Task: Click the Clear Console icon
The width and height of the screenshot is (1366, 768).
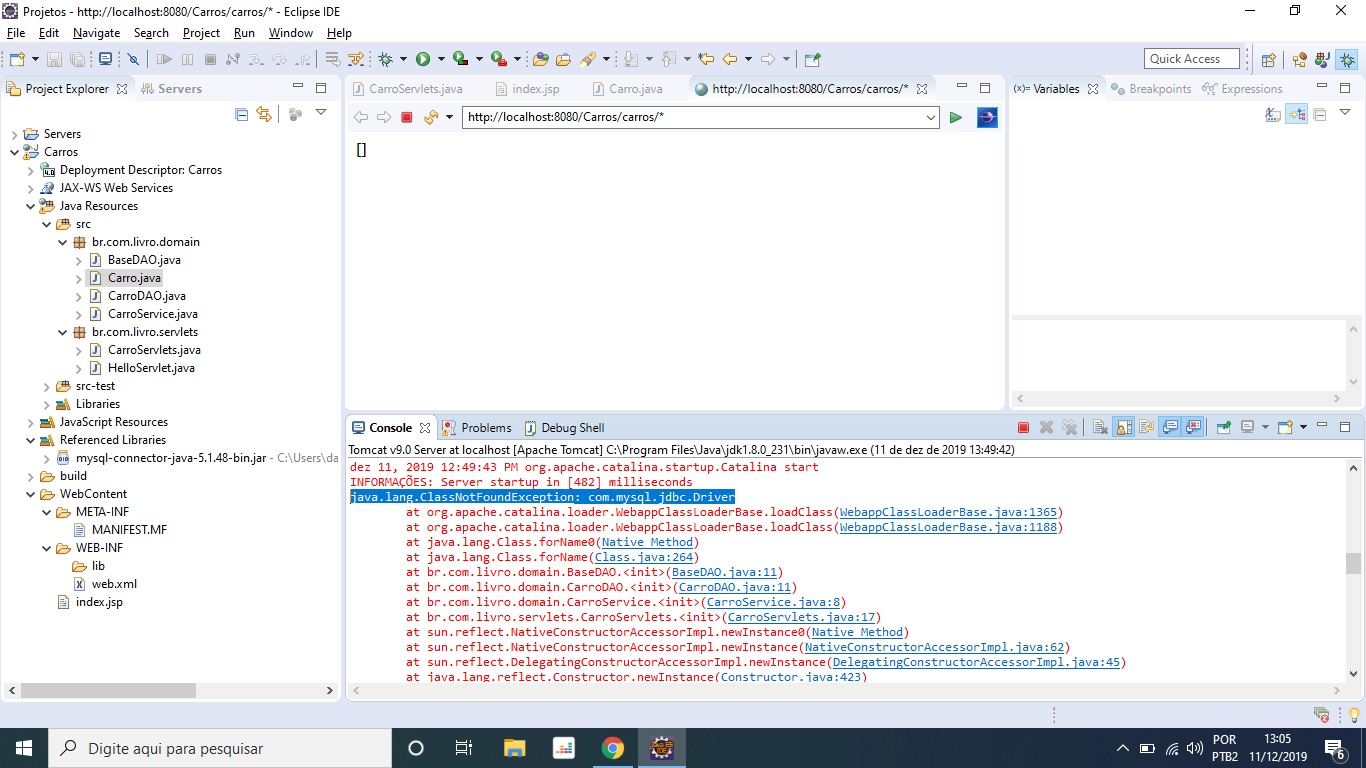Action: click(1100, 427)
